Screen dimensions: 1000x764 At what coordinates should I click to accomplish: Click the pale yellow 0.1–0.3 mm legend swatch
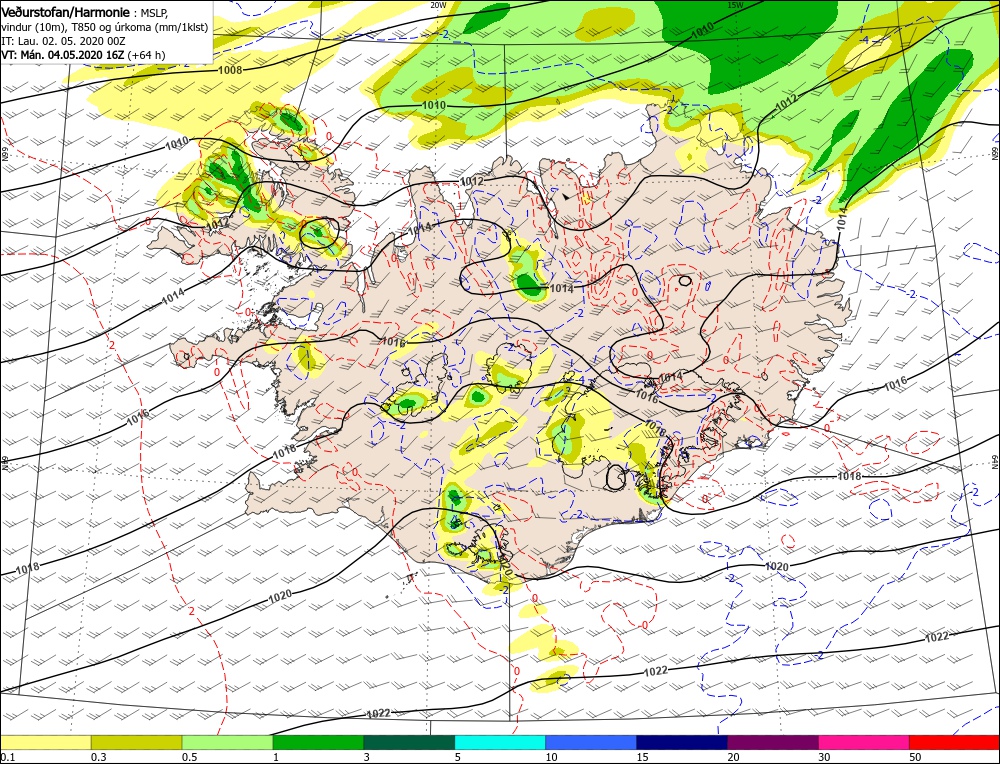[x=45, y=742]
